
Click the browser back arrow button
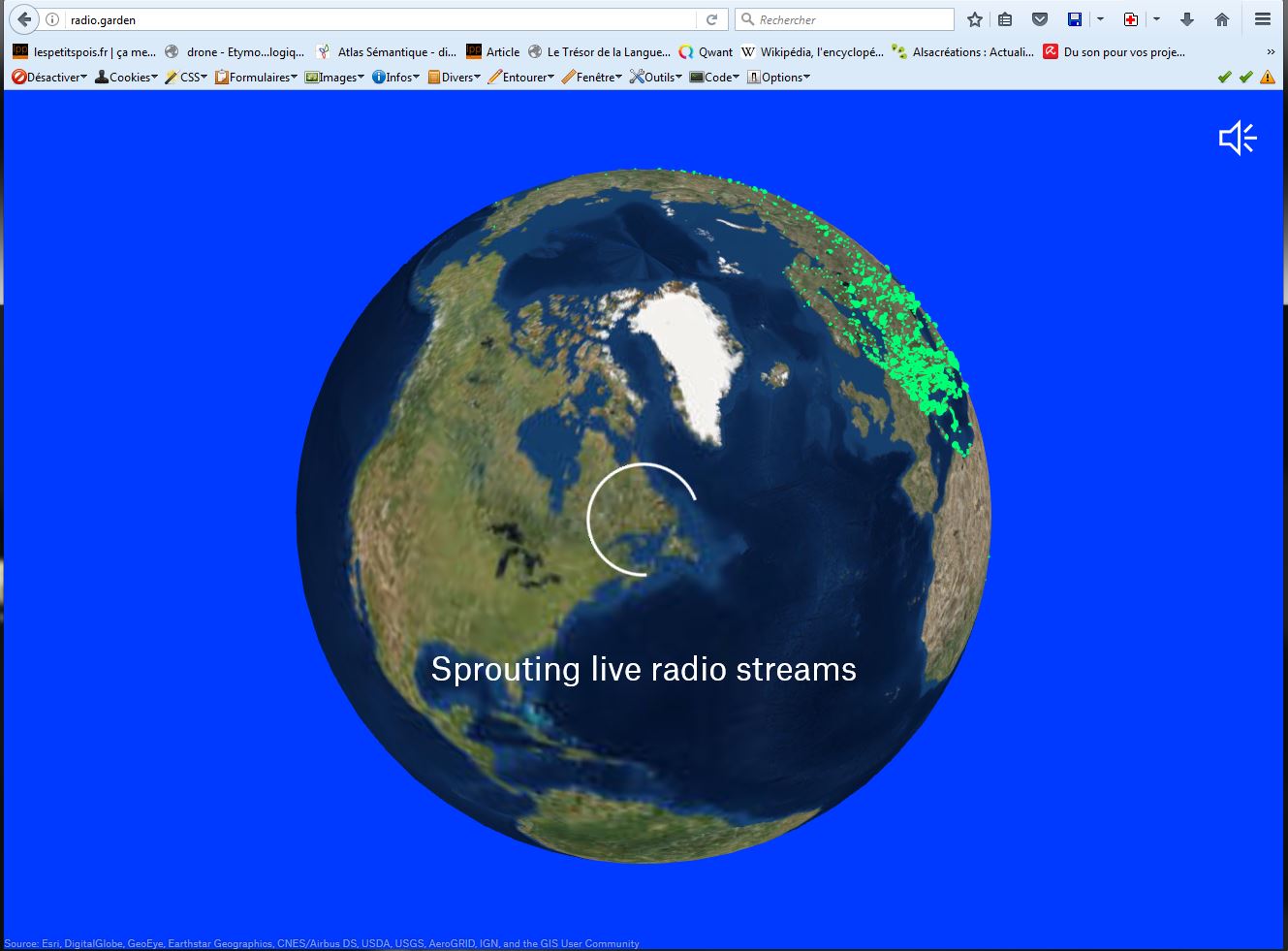point(24,19)
